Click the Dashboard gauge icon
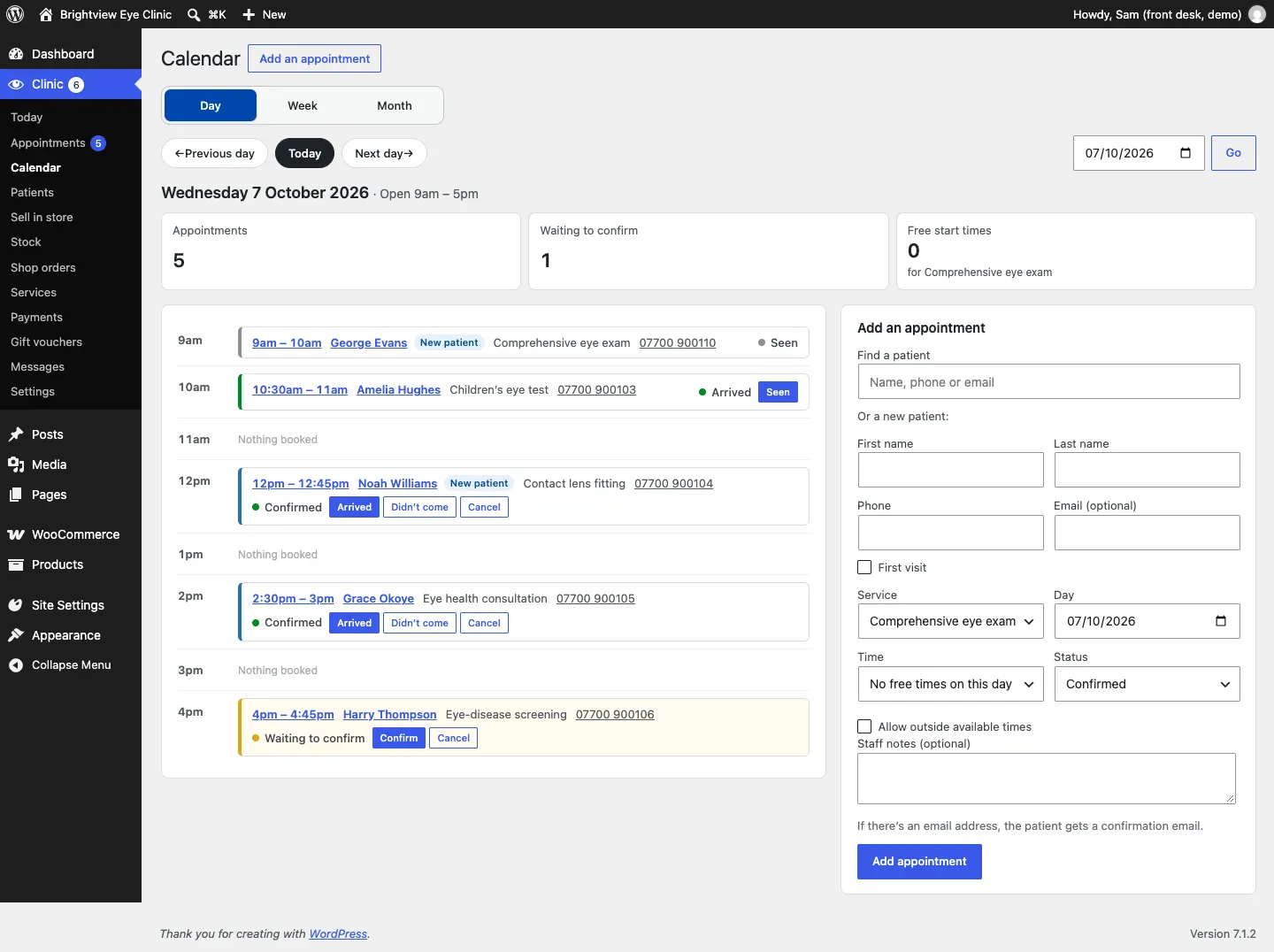Image resolution: width=1274 pixels, height=952 pixels. 16,54
